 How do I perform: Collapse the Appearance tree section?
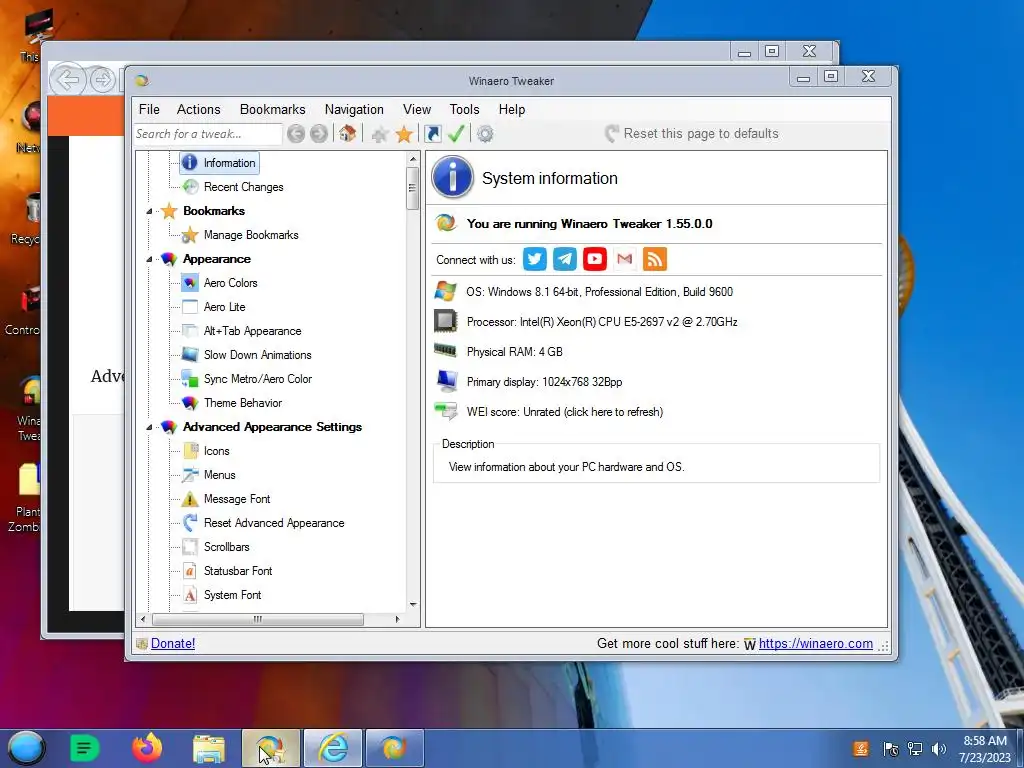tap(150, 259)
